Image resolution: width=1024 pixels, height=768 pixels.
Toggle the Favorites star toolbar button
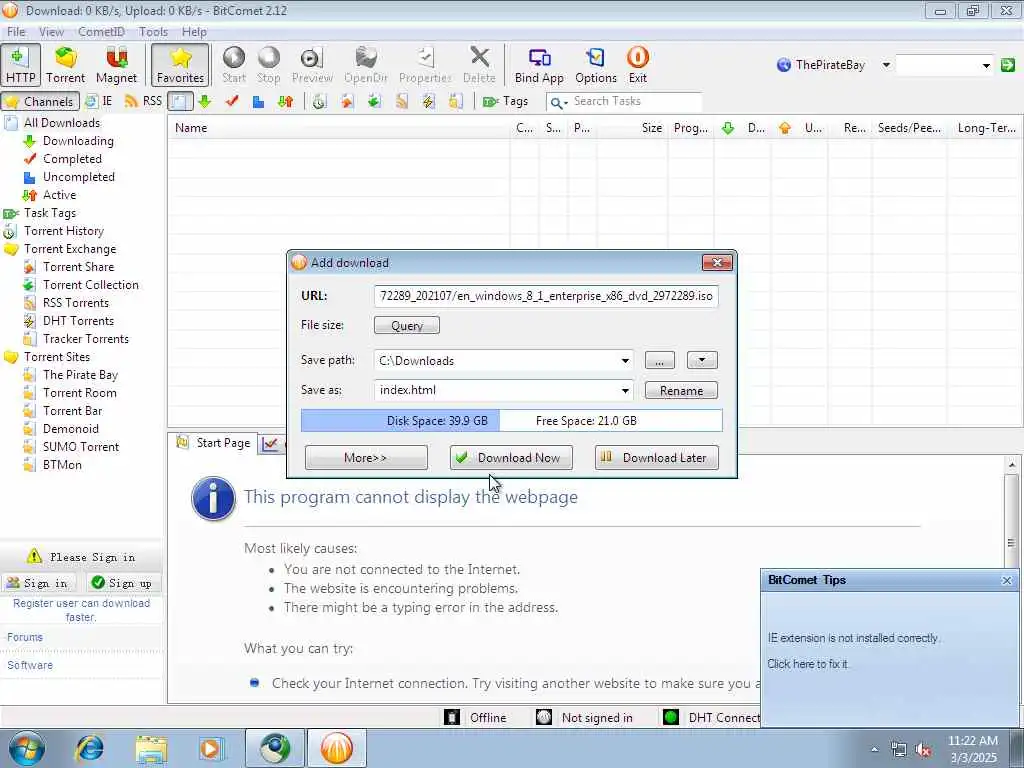tap(180, 65)
